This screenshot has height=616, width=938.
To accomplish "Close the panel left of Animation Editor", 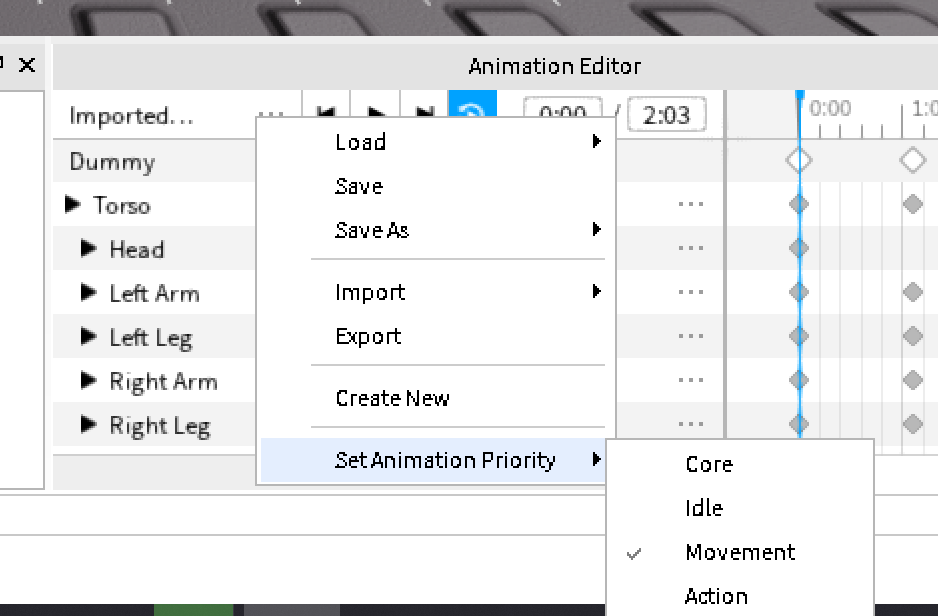I will point(27,65).
